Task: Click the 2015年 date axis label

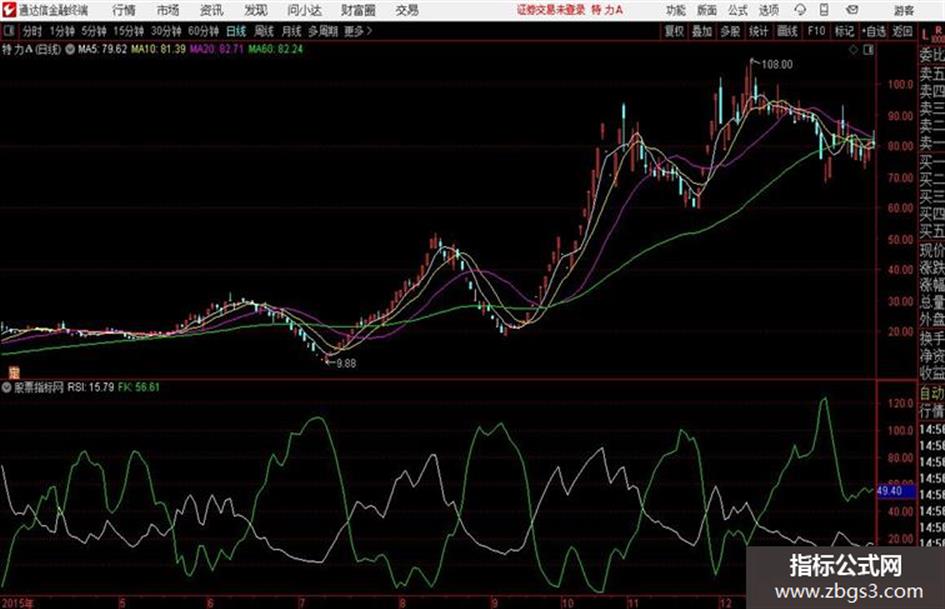Action: point(17,603)
